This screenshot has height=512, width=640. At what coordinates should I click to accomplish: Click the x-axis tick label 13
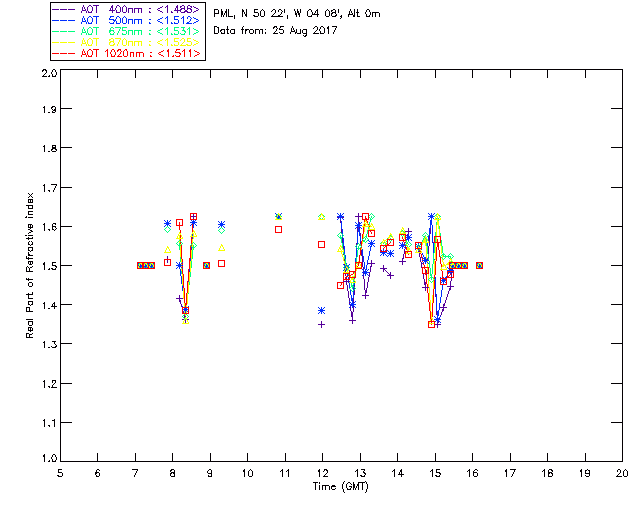[x=360, y=474]
